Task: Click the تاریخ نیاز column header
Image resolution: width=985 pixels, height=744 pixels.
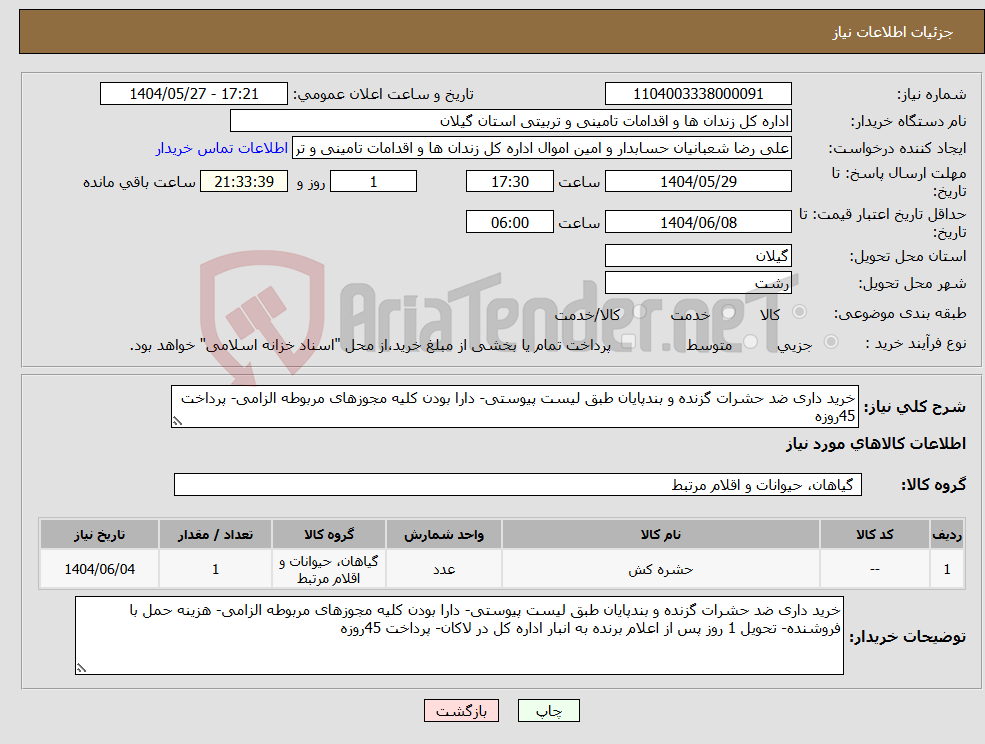Action: coord(99,535)
